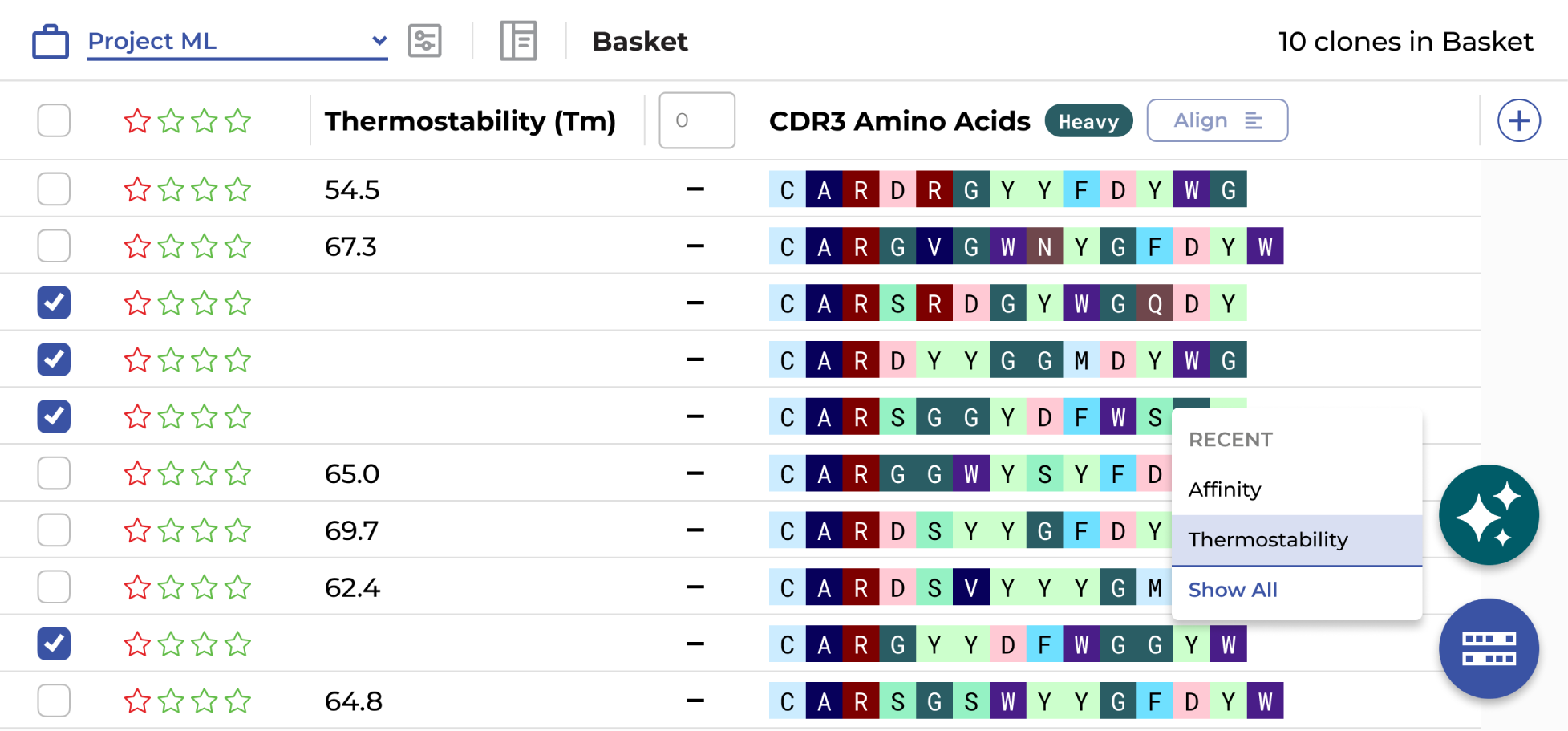Toggle the select-all header checkbox

pos(54,121)
